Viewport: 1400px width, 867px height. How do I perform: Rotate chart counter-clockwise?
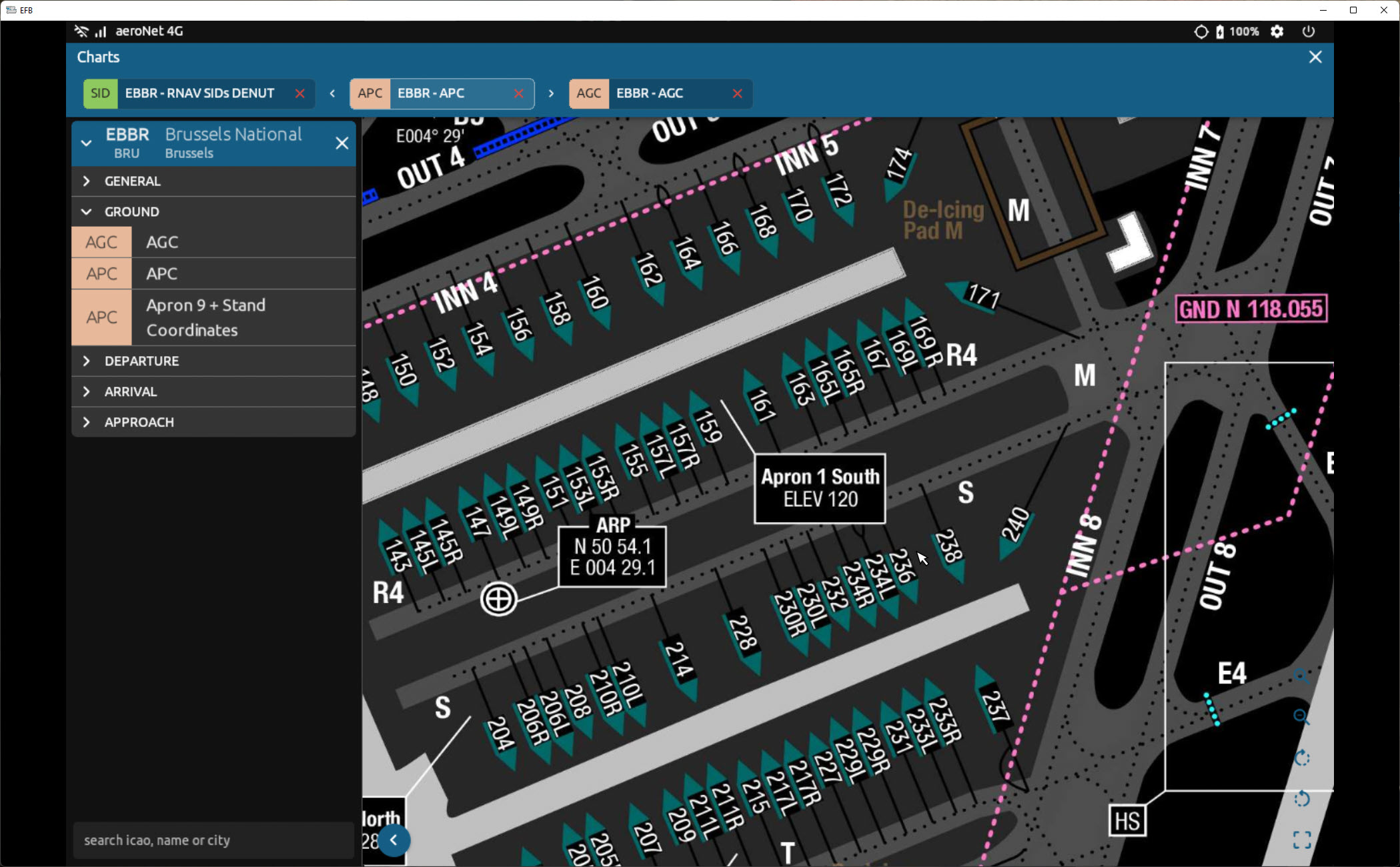click(x=1301, y=798)
